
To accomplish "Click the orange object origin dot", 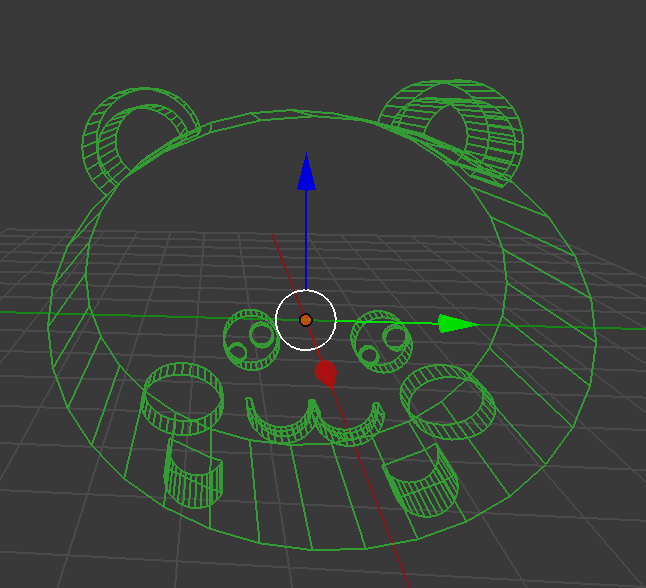I will click(x=306, y=320).
